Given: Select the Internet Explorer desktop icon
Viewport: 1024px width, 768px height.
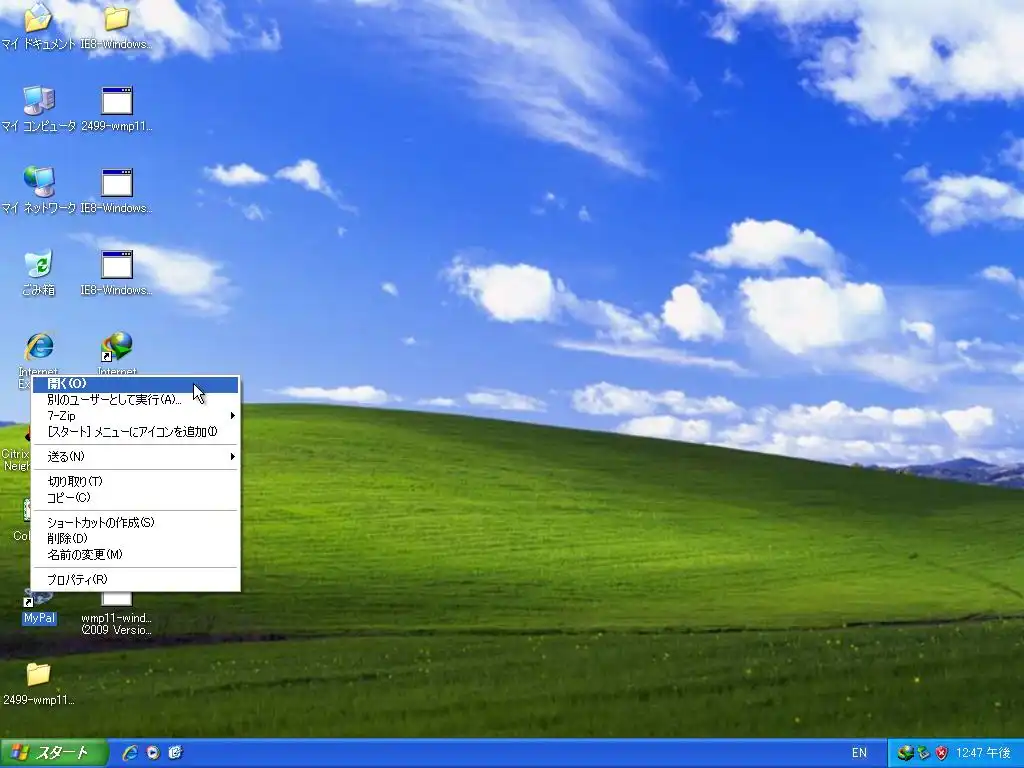Looking at the screenshot, I should 39,346.
